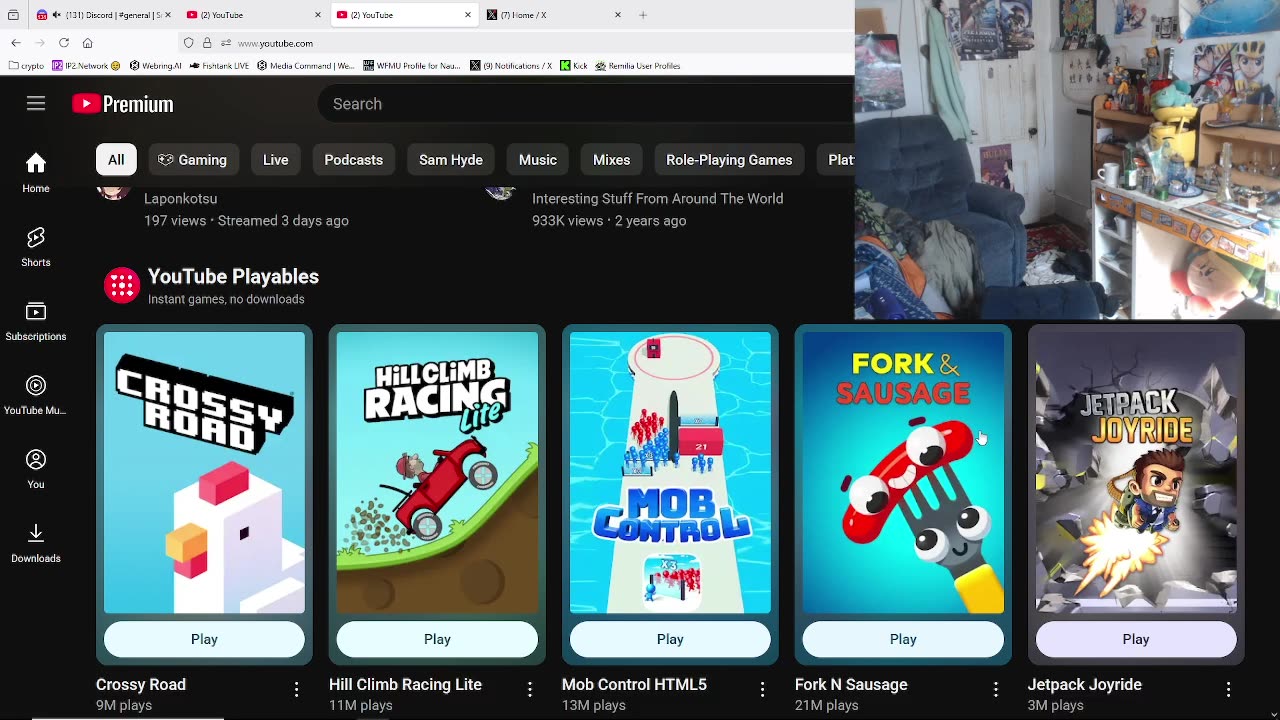Select the Mixes filter chip
The height and width of the screenshot is (720, 1280).
pos(611,160)
